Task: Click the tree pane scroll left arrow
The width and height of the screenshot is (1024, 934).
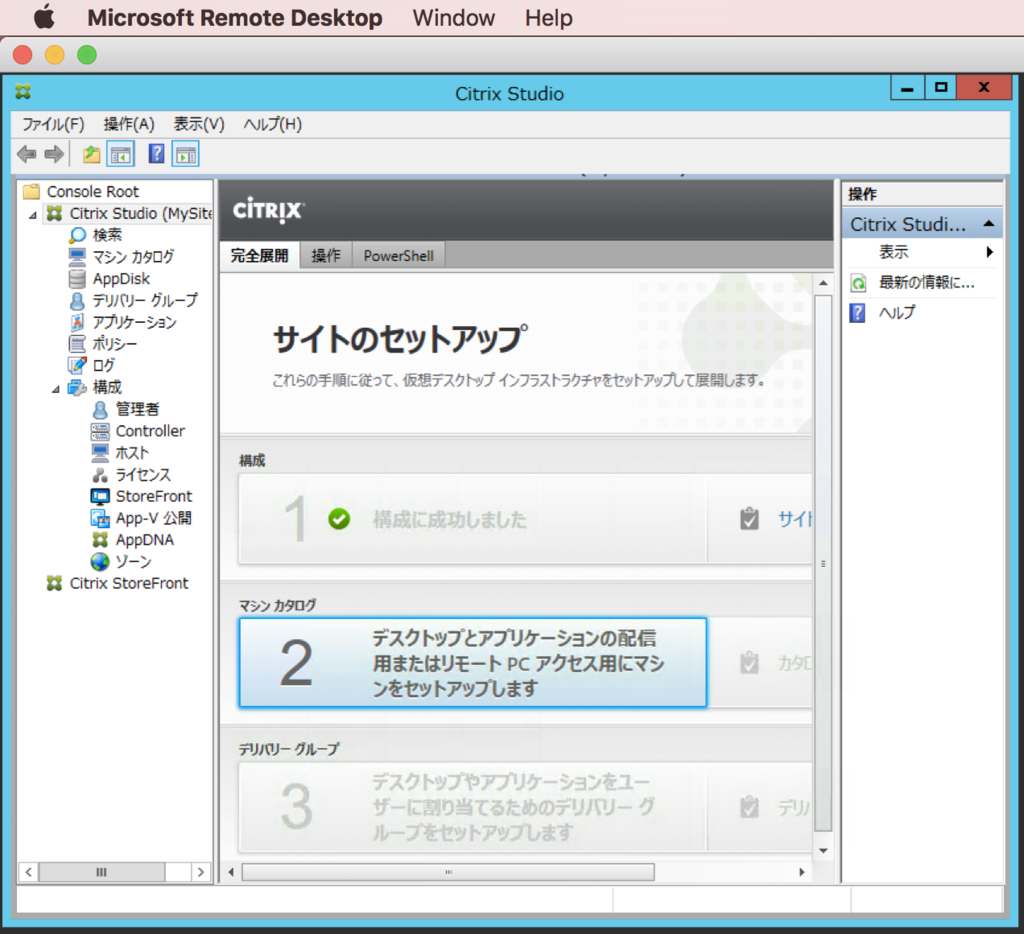Action: [x=28, y=872]
